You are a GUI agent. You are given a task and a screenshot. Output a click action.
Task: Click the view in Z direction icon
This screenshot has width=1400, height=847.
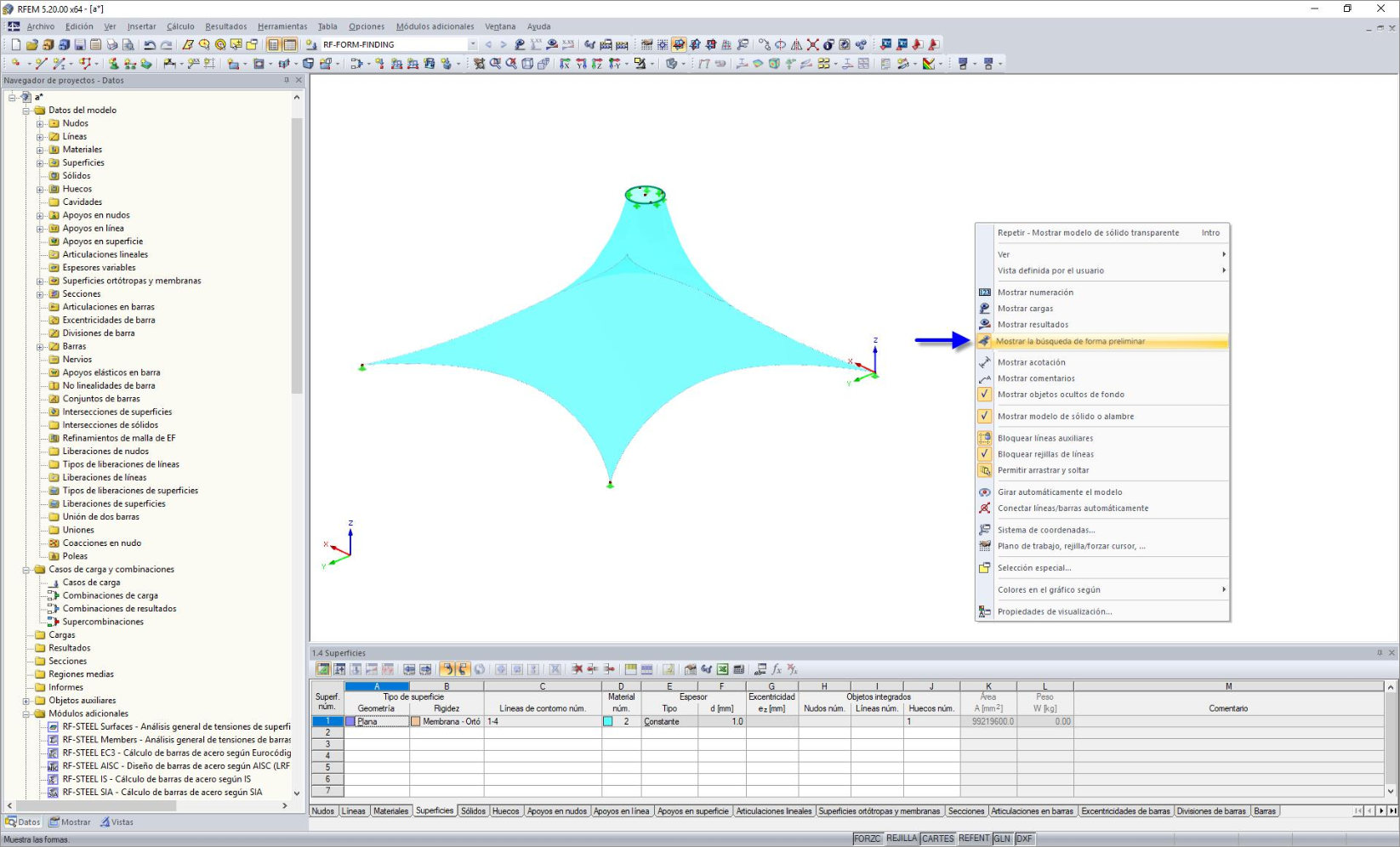597,63
